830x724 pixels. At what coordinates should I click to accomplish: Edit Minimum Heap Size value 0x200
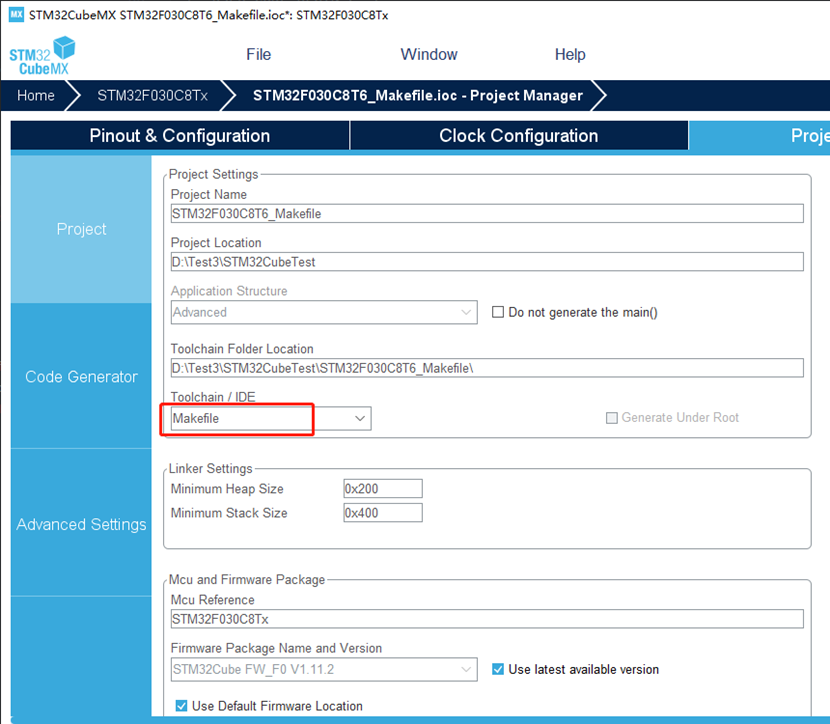383,488
